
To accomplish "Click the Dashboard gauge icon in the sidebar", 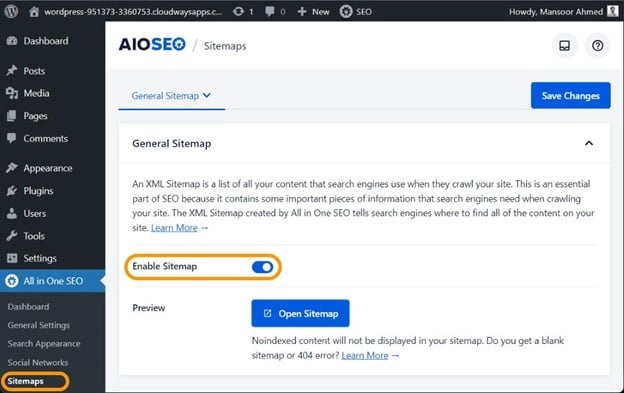I will pyautogui.click(x=12, y=41).
